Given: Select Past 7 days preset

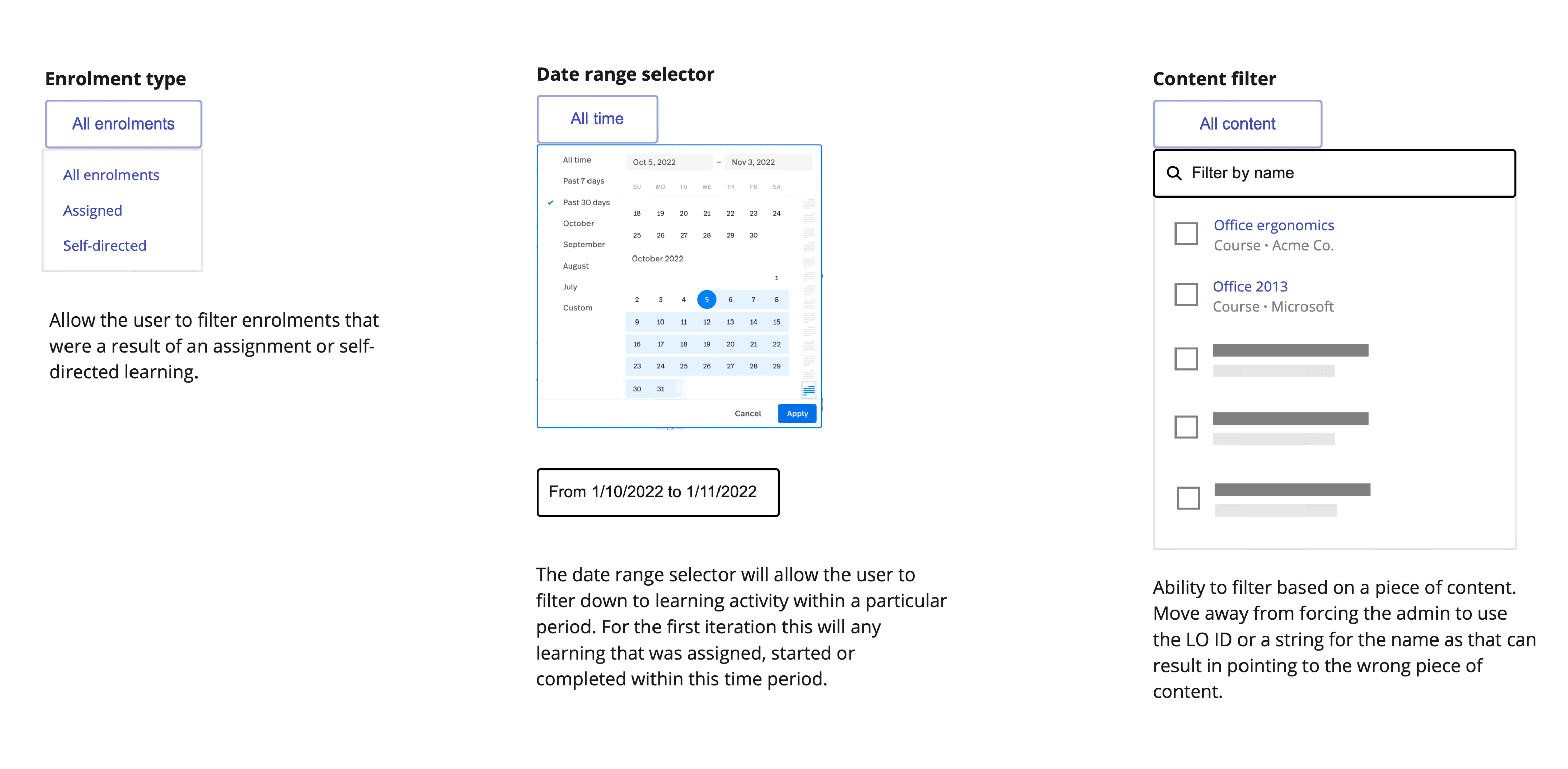Looking at the screenshot, I should coord(583,181).
